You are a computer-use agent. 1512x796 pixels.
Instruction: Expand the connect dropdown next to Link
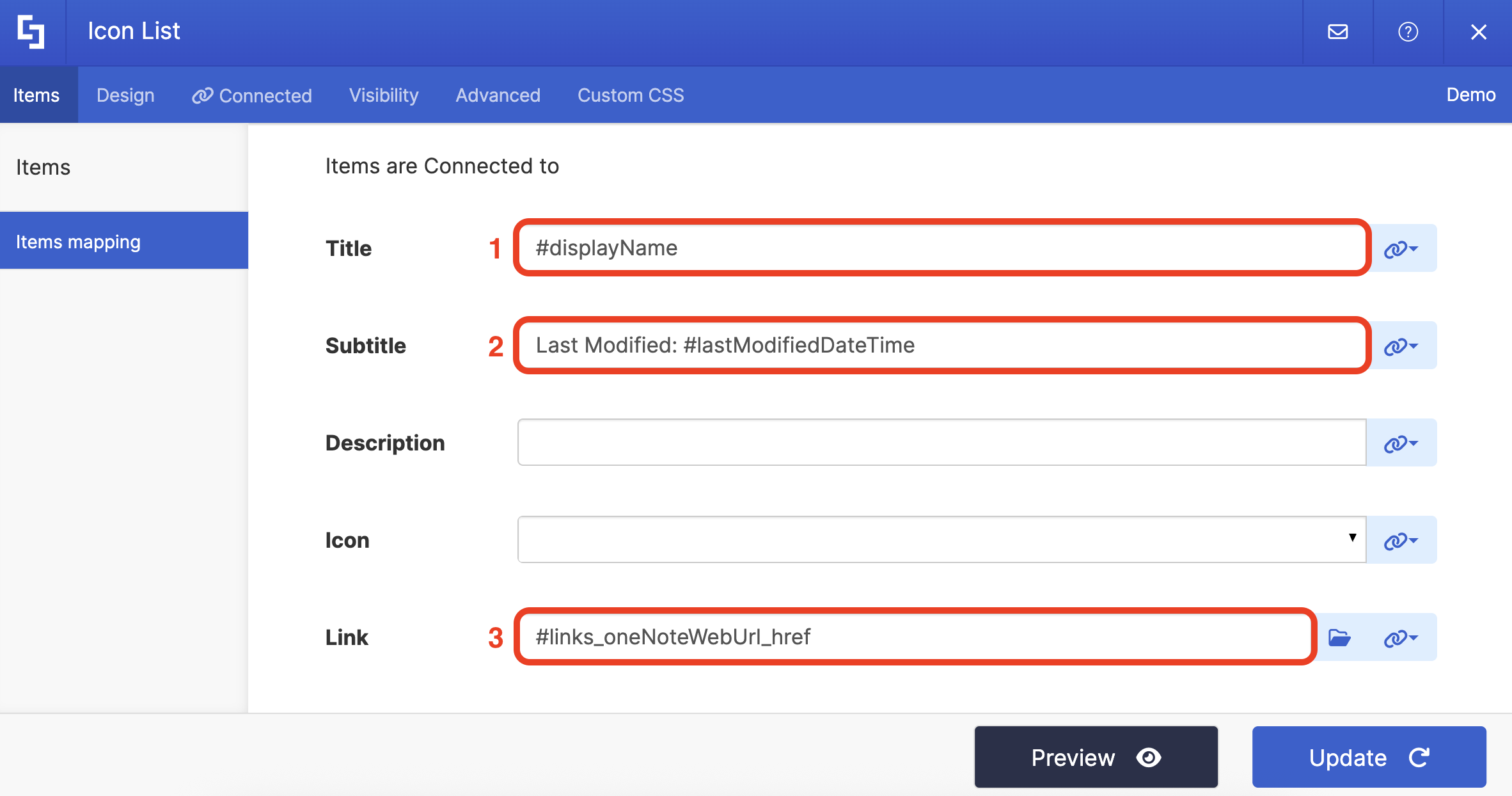[1401, 637]
